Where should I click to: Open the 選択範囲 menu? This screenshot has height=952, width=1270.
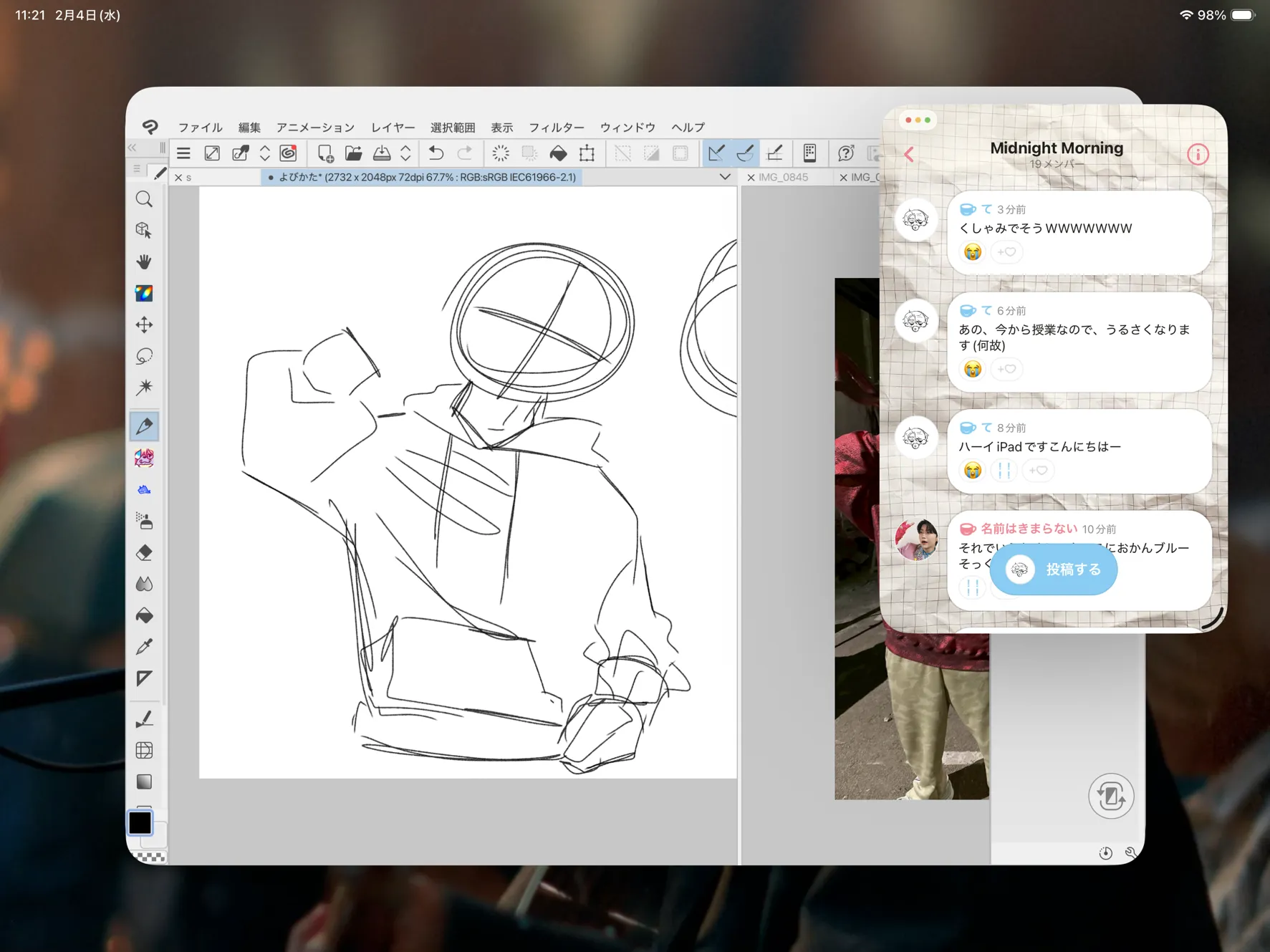coord(453,128)
